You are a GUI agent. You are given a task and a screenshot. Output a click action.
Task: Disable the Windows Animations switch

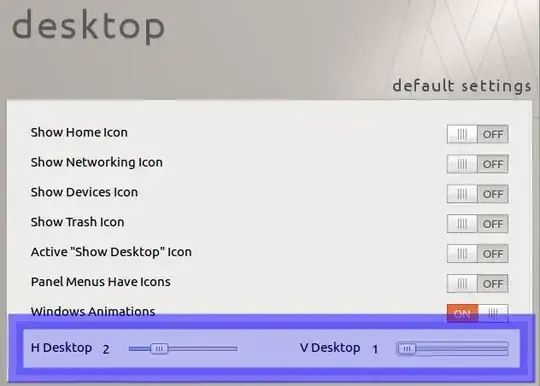click(x=477, y=313)
